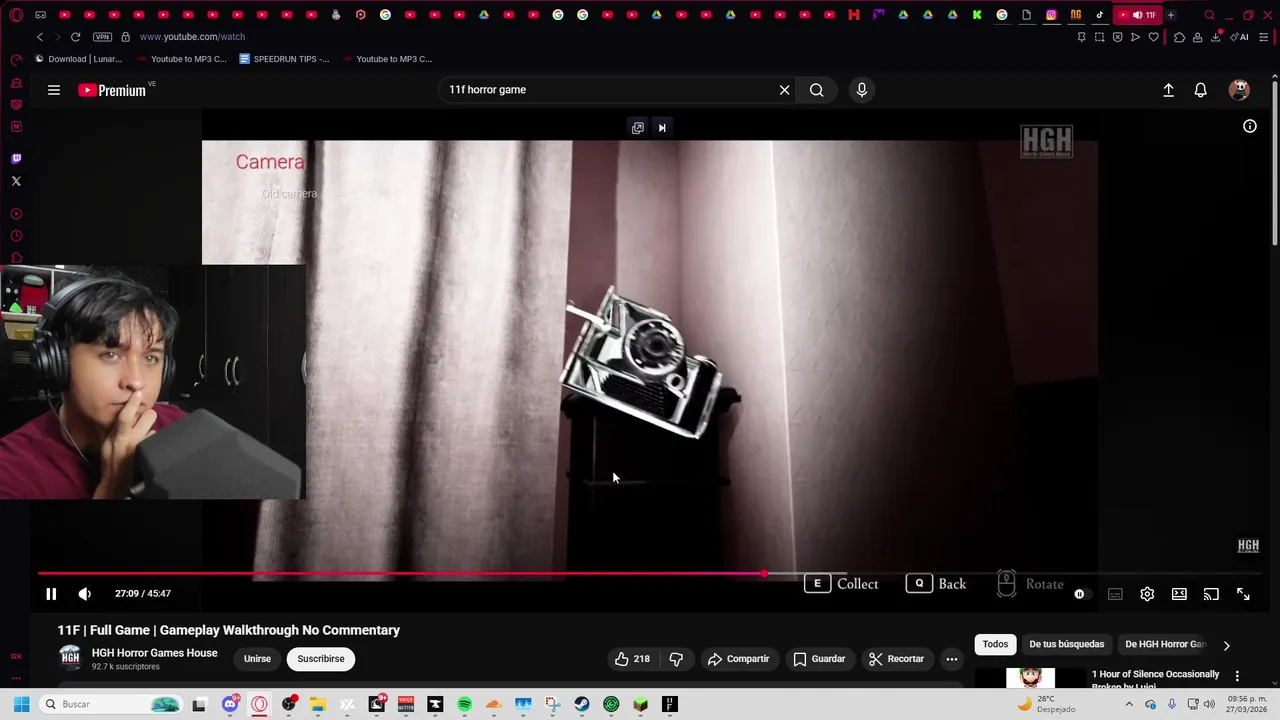Select the 'Todos' filter chip
This screenshot has height=720, width=1280.
995,644
